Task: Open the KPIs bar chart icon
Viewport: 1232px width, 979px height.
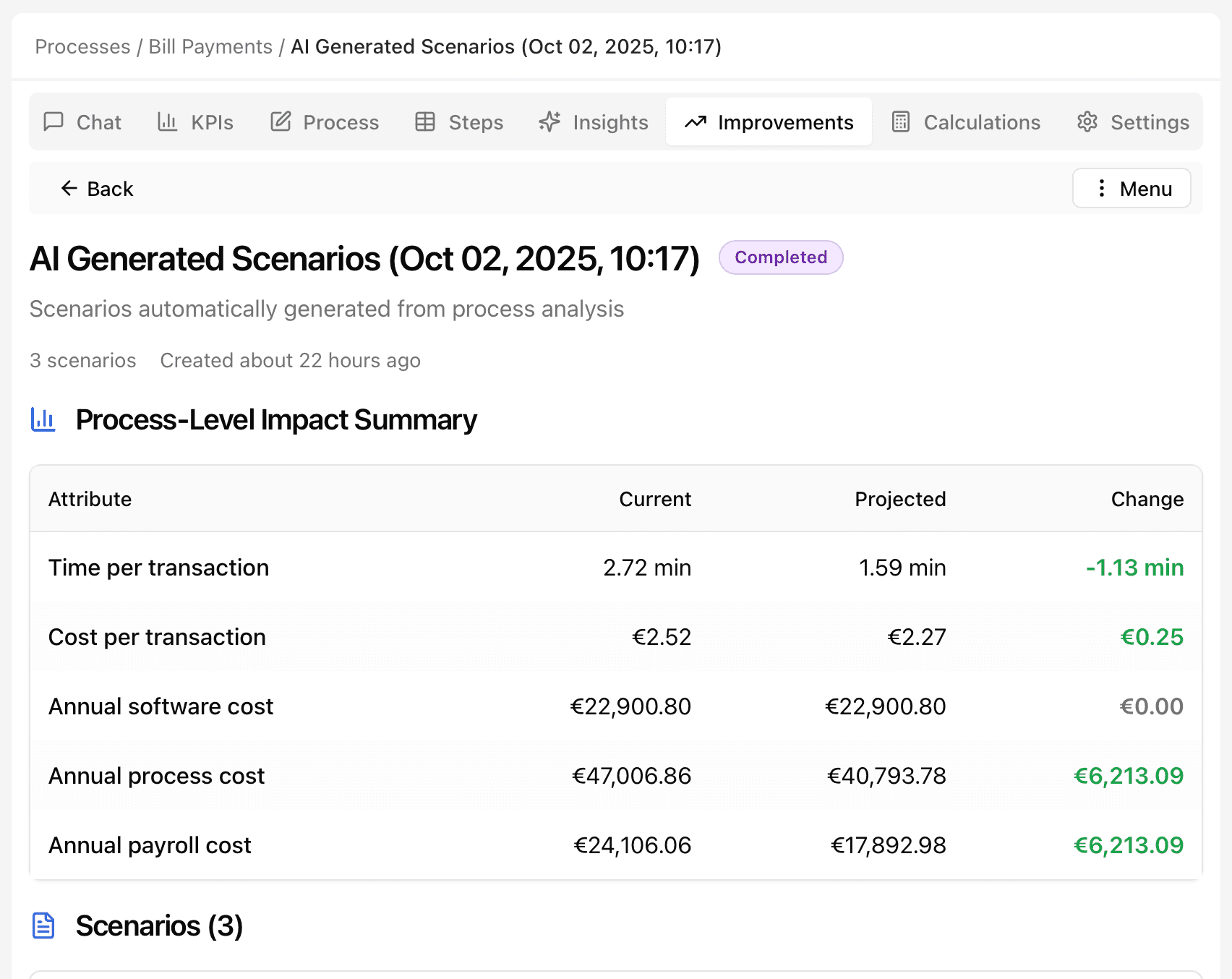Action: coord(167,122)
